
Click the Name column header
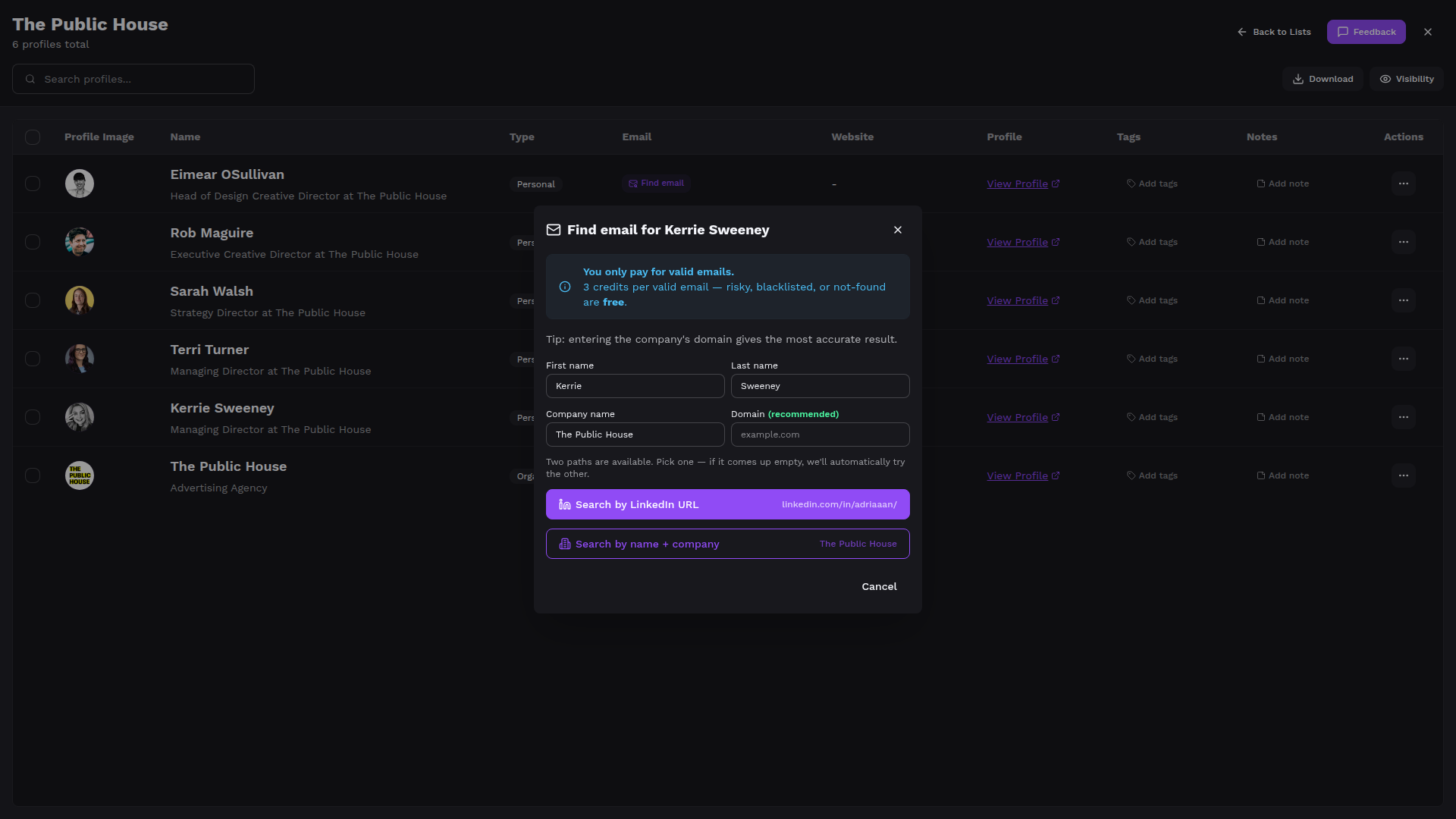[x=185, y=137]
